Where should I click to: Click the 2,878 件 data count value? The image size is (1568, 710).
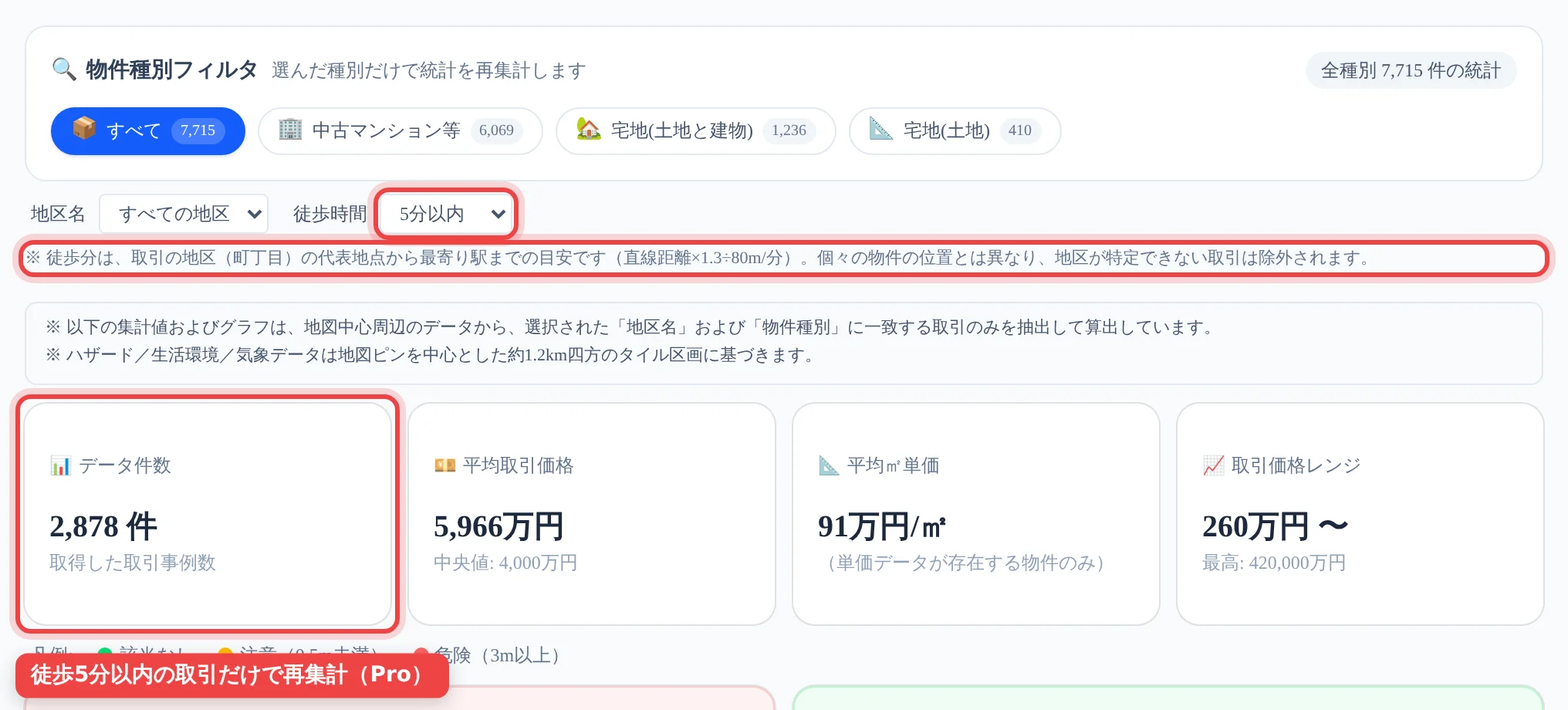point(103,526)
